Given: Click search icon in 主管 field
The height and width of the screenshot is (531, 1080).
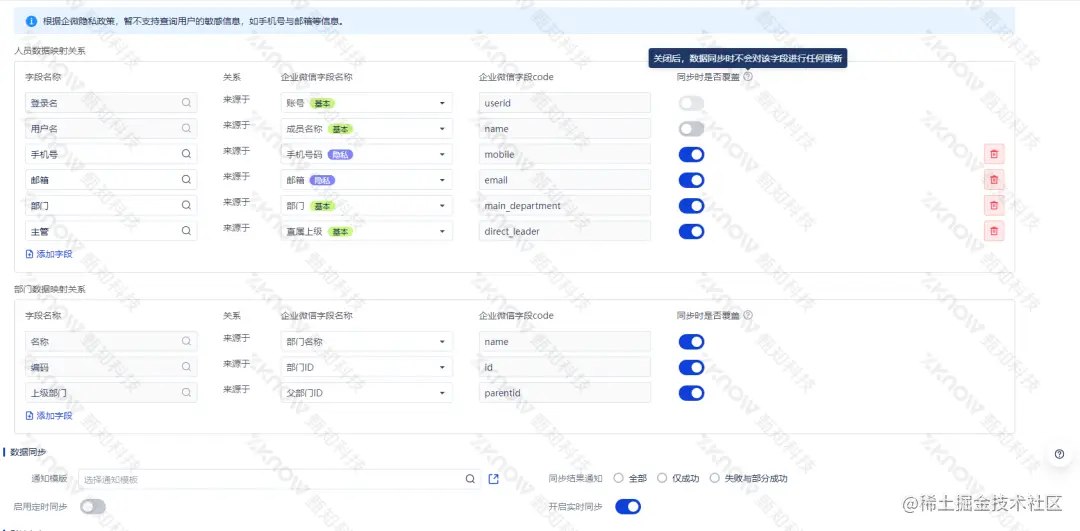Looking at the screenshot, I should coord(187,231).
